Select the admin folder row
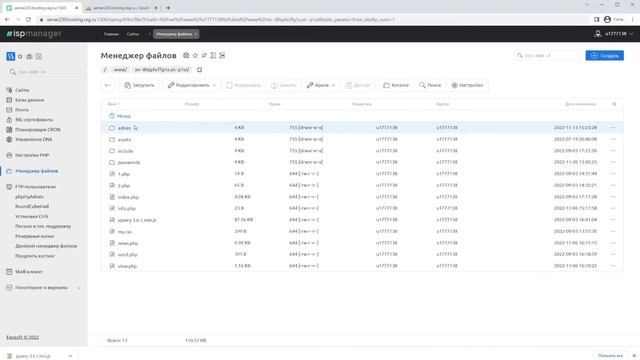Screen dimensions: 640x360 pyautogui.click(x=362, y=128)
